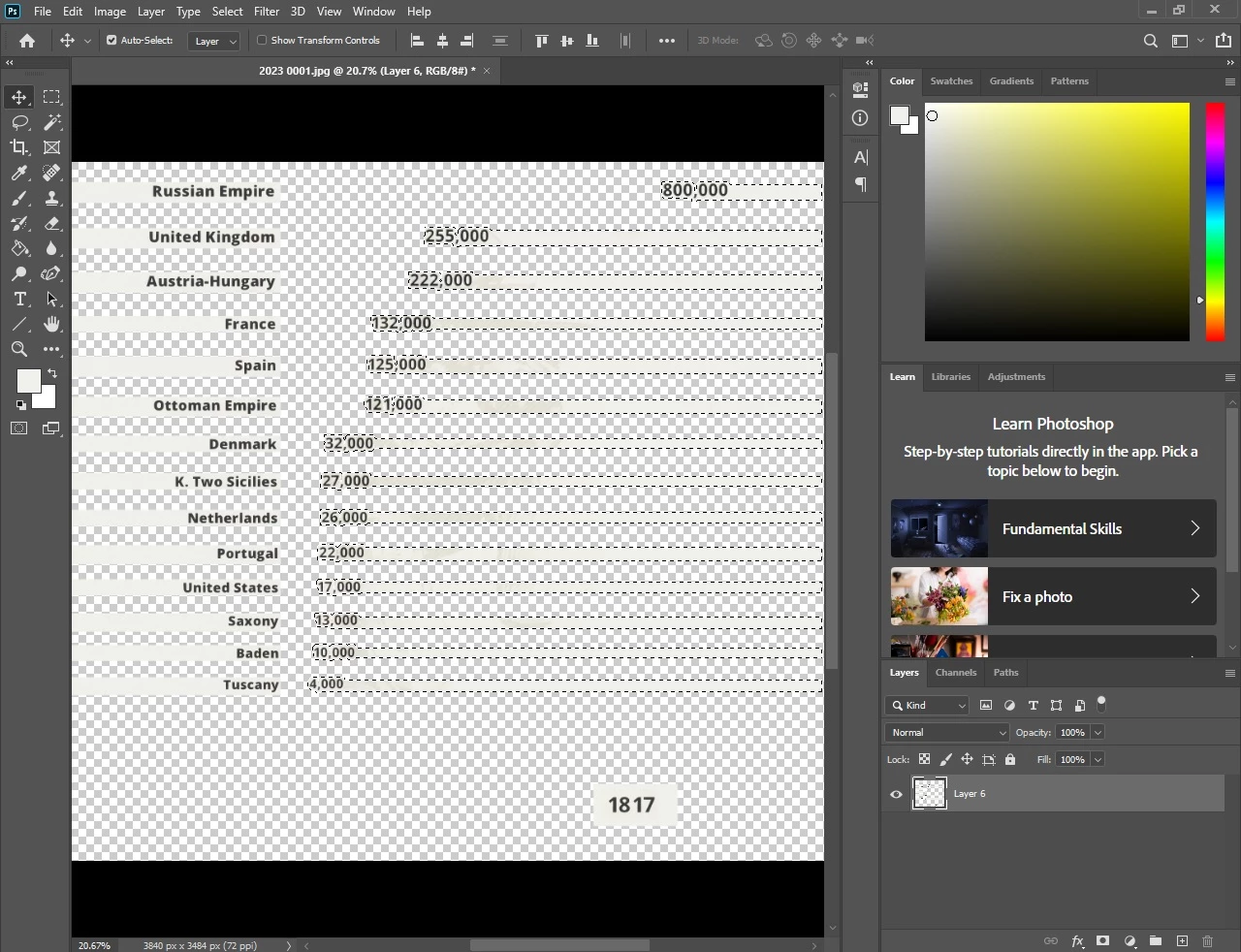This screenshot has height=952, width=1241.
Task: Click the zoom percentage field 20.67%
Action: pos(95,945)
